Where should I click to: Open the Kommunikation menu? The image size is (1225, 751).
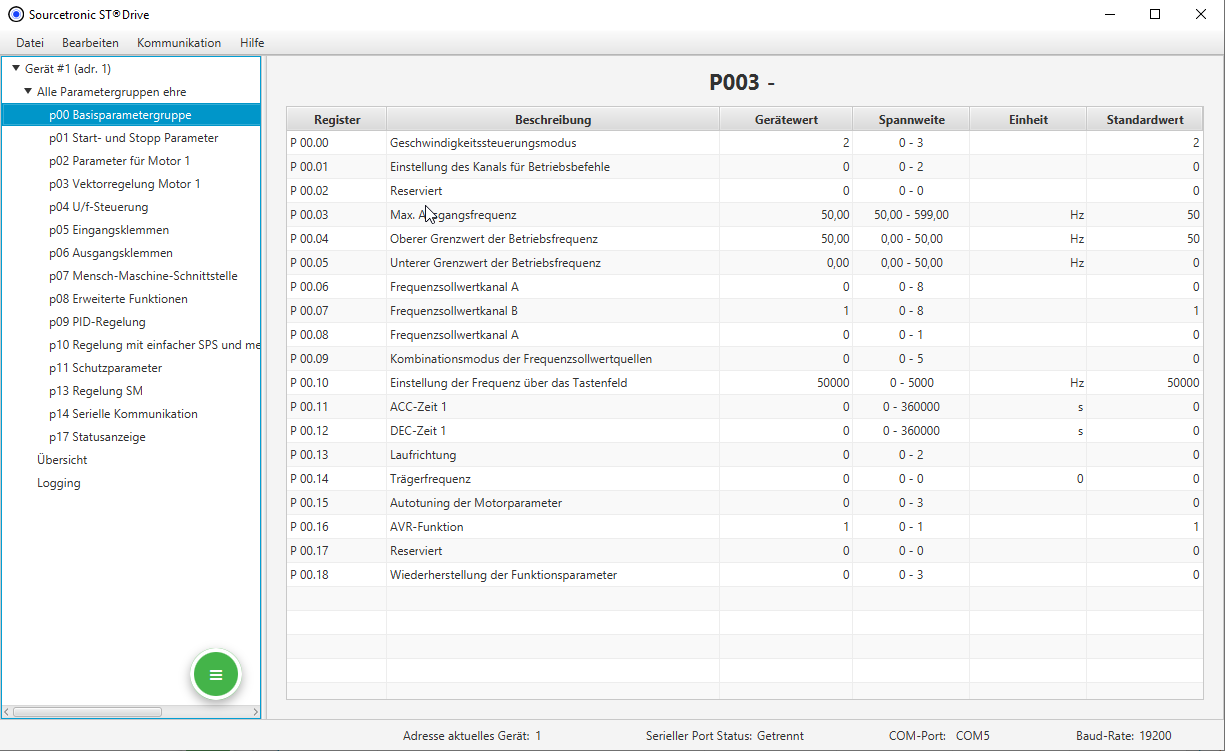[179, 43]
